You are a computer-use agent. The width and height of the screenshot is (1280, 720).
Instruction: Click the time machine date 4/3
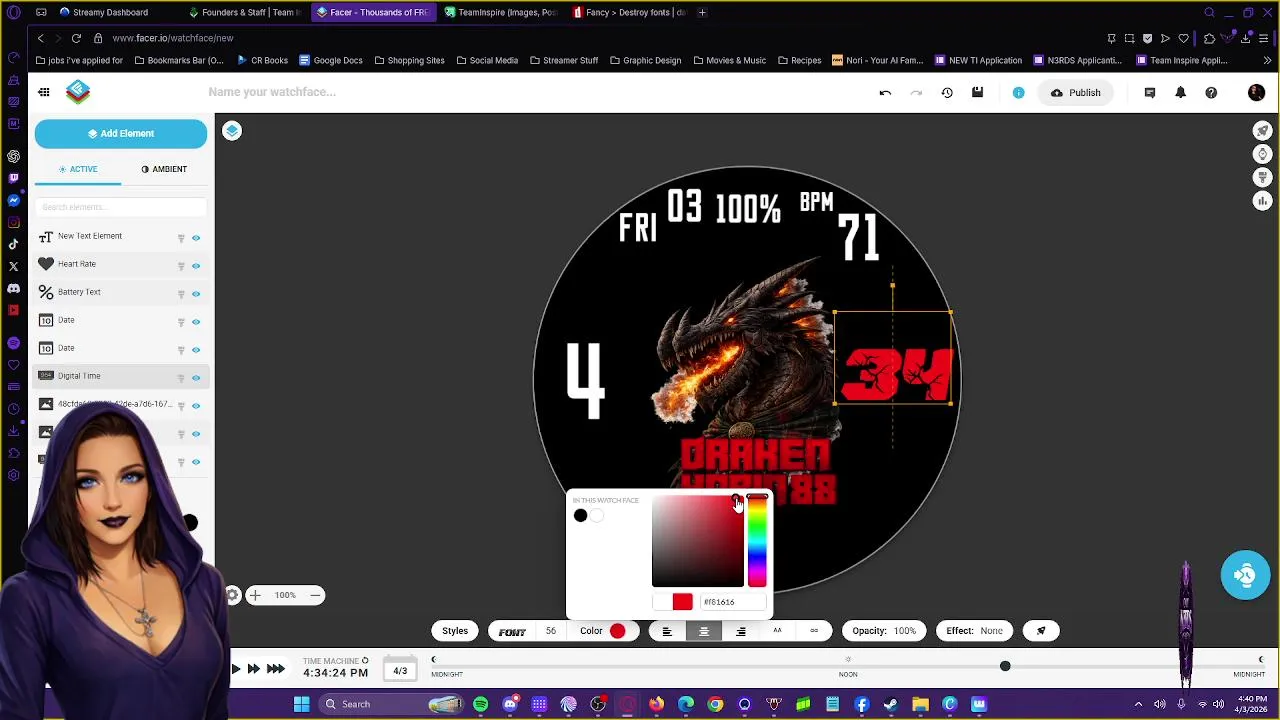tap(400, 670)
